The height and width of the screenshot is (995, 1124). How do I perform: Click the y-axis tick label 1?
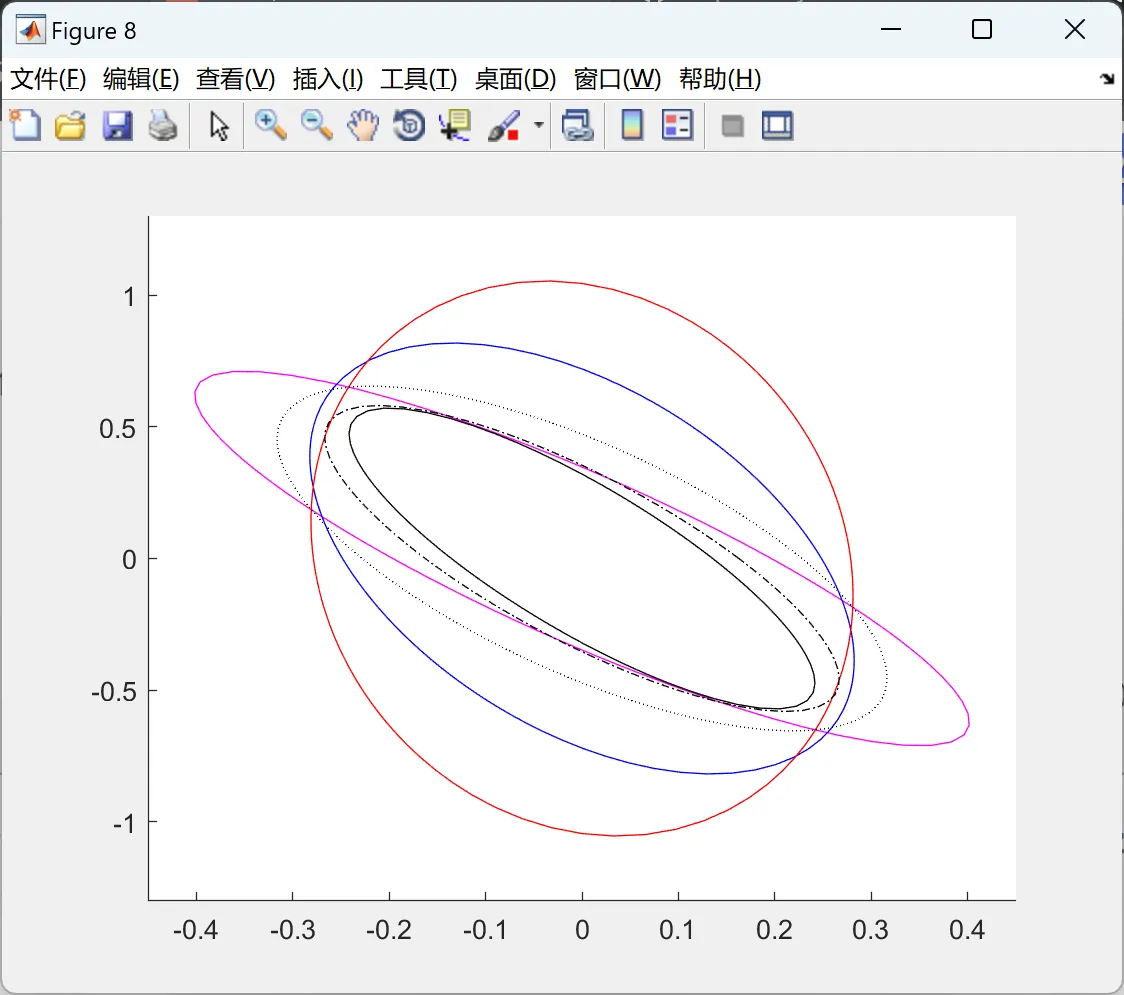point(129,297)
